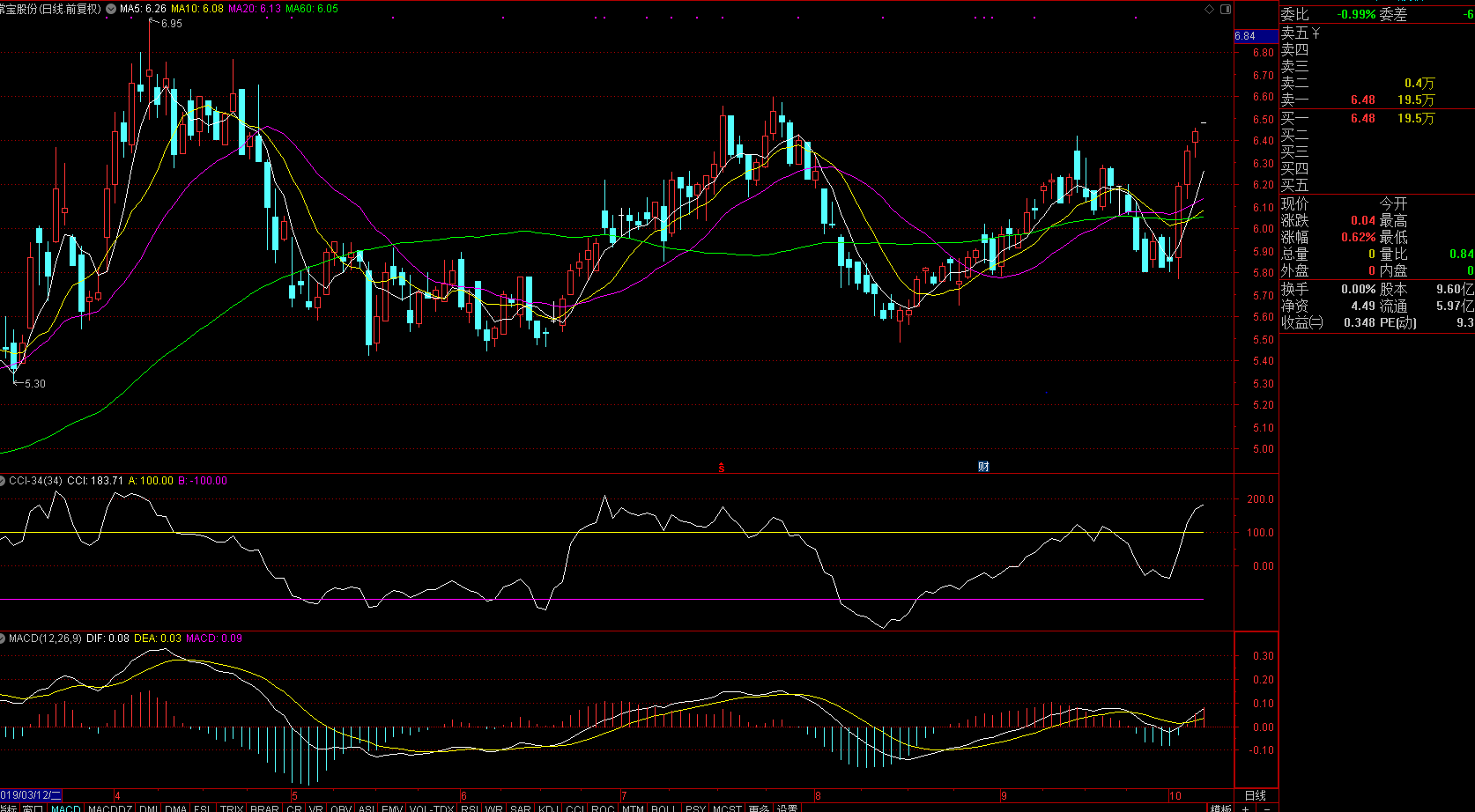The height and width of the screenshot is (812, 1475).
Task: Click the DIF: 0.08 value in the MACD header
Action: point(107,639)
